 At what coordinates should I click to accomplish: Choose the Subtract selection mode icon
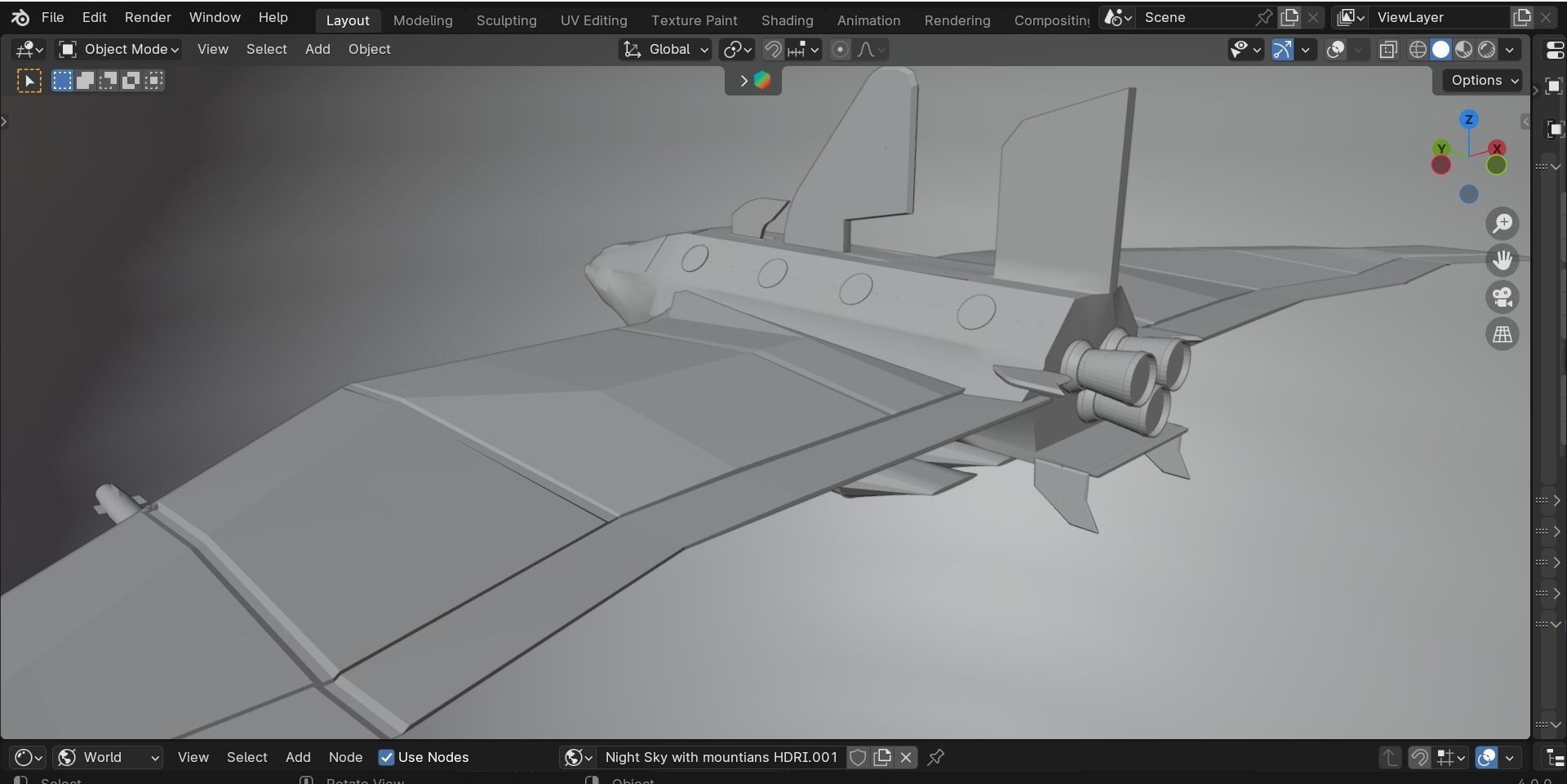tap(108, 81)
